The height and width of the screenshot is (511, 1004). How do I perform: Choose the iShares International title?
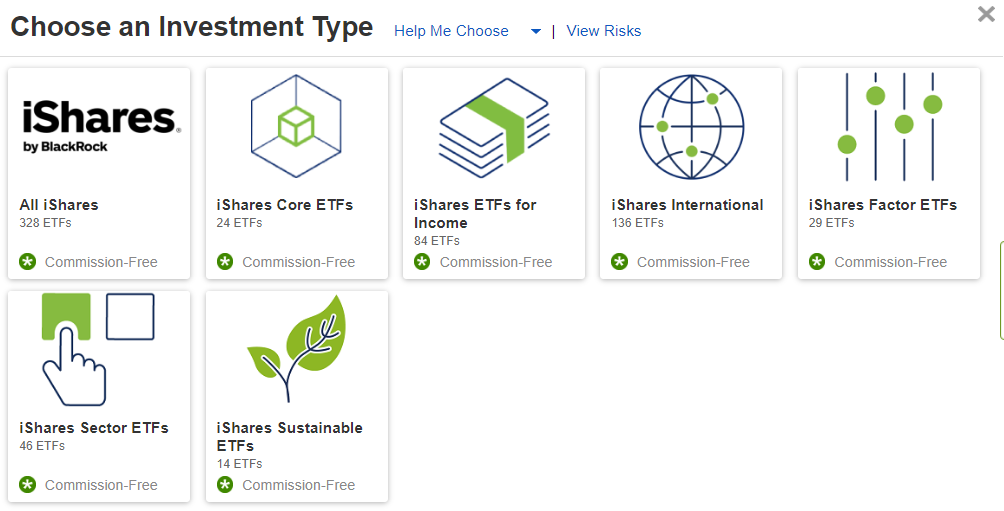[687, 205]
